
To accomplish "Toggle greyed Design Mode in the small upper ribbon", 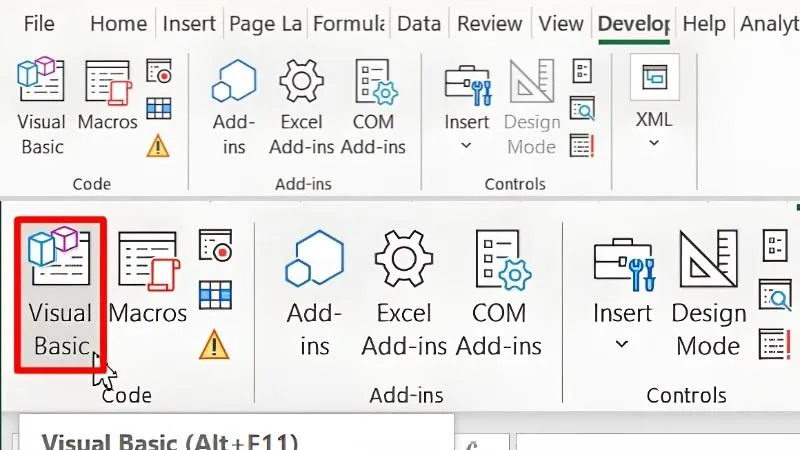I will 532,107.
